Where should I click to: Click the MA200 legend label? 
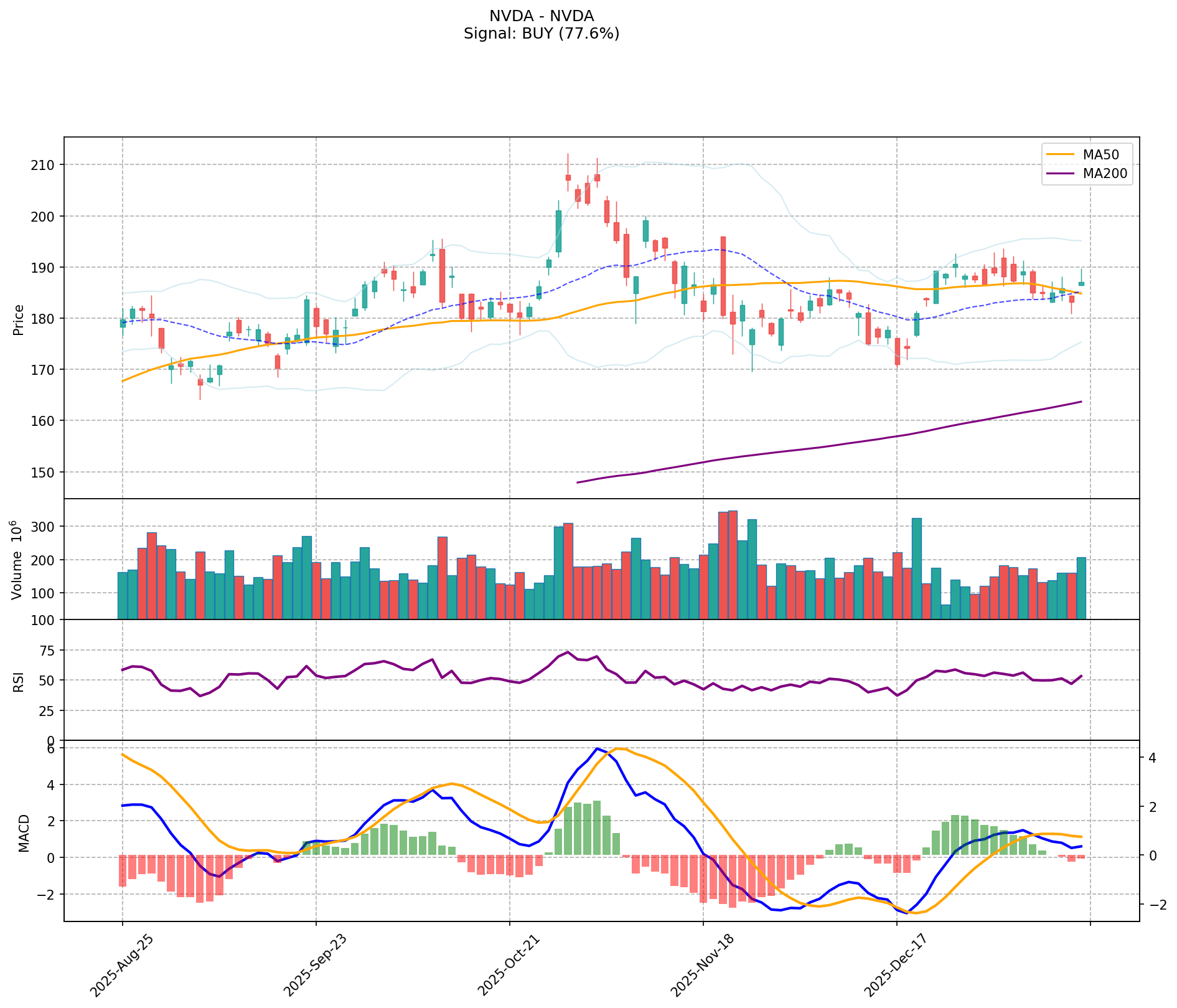pos(1105,174)
